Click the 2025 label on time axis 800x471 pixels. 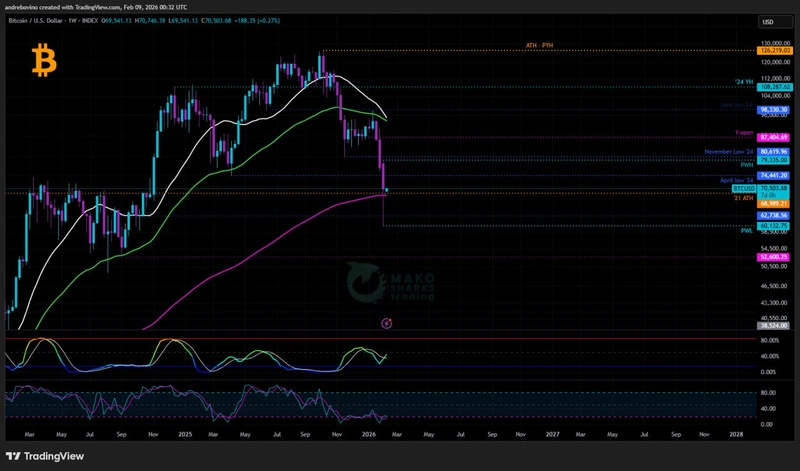coord(183,435)
